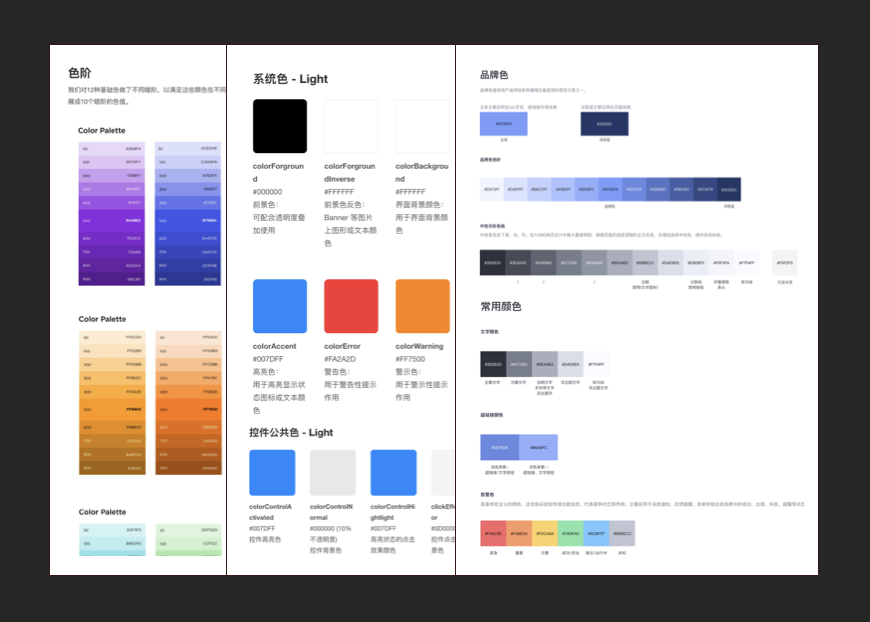Select the yellow alert color swatch
Screen dimensions: 870x622
point(544,533)
